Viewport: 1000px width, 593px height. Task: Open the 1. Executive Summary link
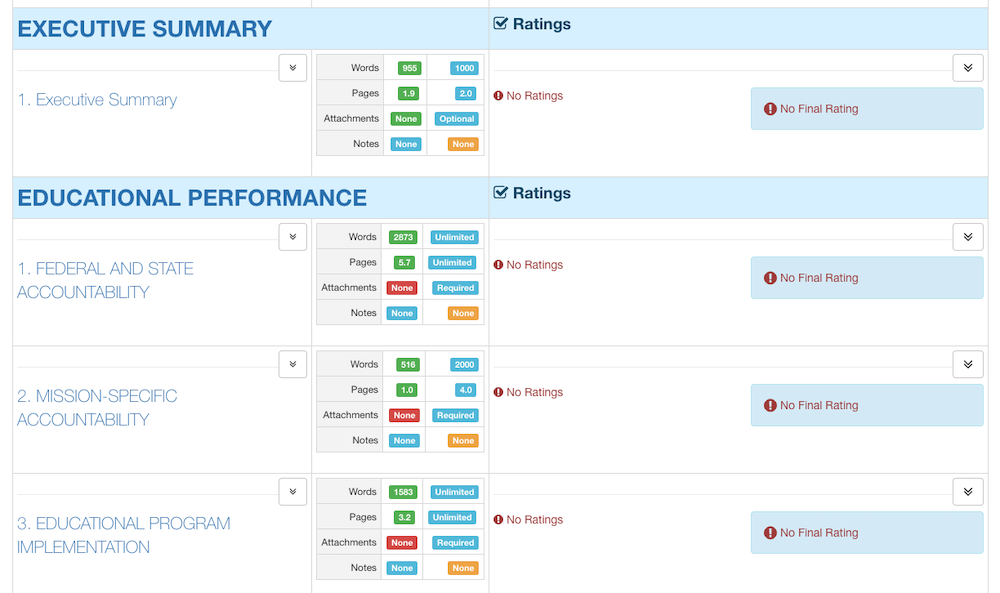tap(97, 100)
